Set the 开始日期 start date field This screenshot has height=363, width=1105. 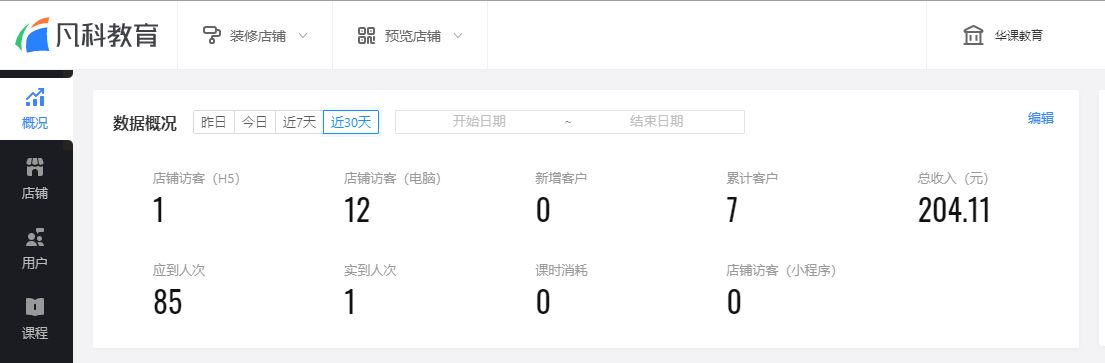click(x=479, y=121)
